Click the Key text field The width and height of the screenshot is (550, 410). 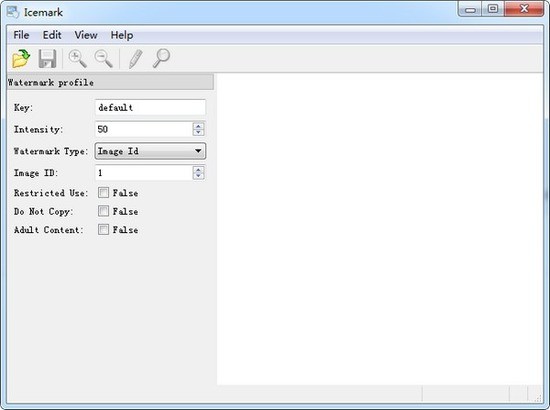click(150, 107)
